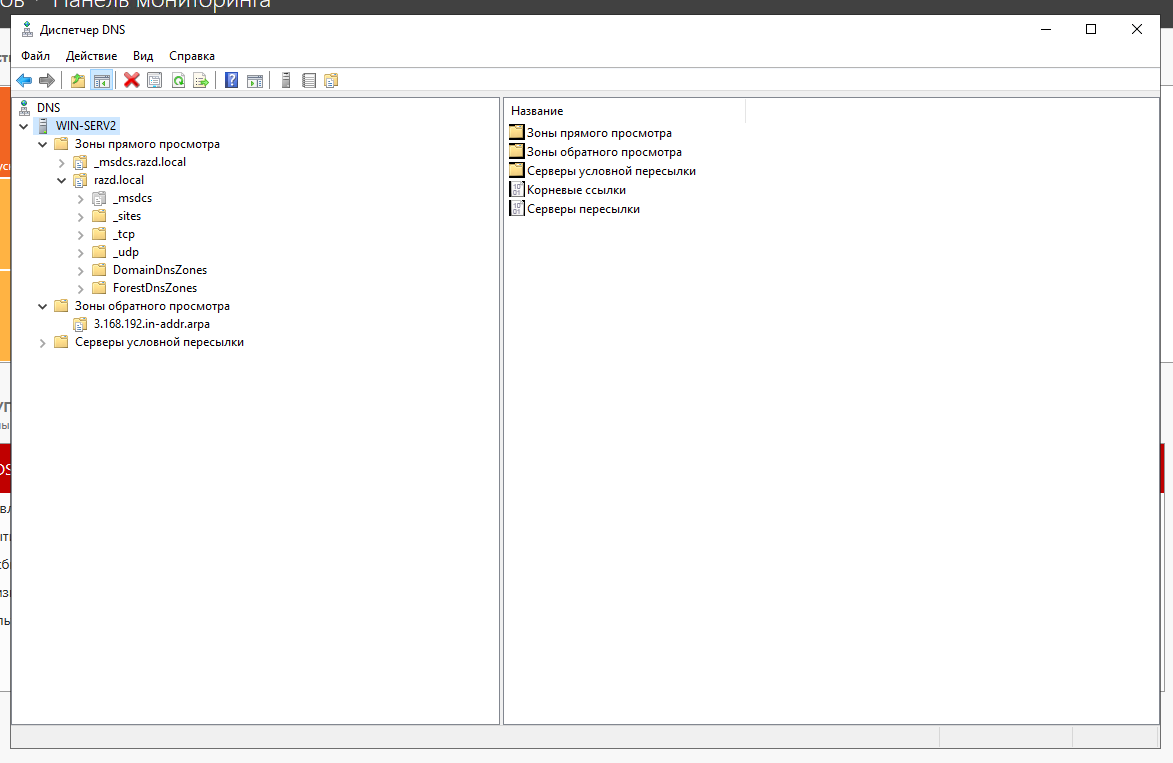Click the Up one level folder icon
The height and width of the screenshot is (763, 1173).
click(x=78, y=80)
